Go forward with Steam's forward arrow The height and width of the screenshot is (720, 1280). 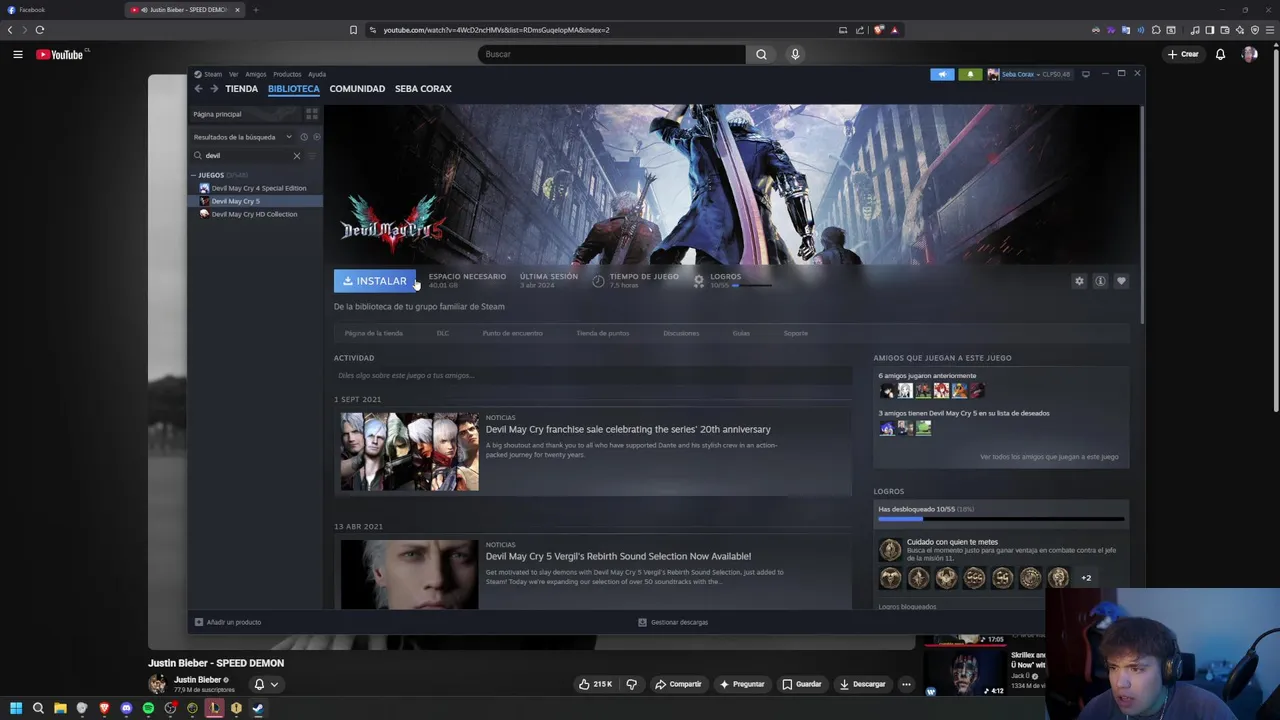click(214, 89)
